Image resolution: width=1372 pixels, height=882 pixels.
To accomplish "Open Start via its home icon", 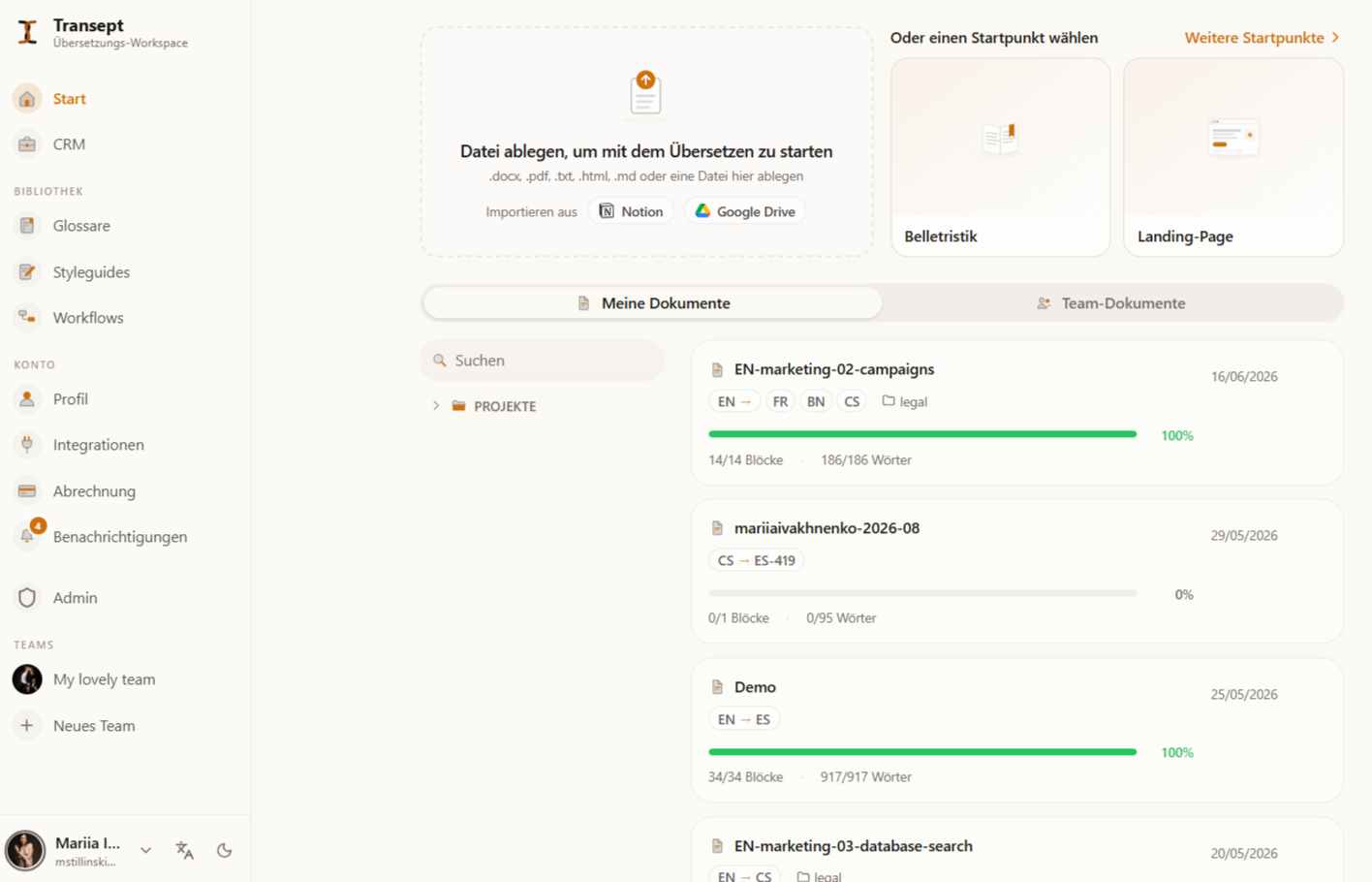I will tap(27, 99).
